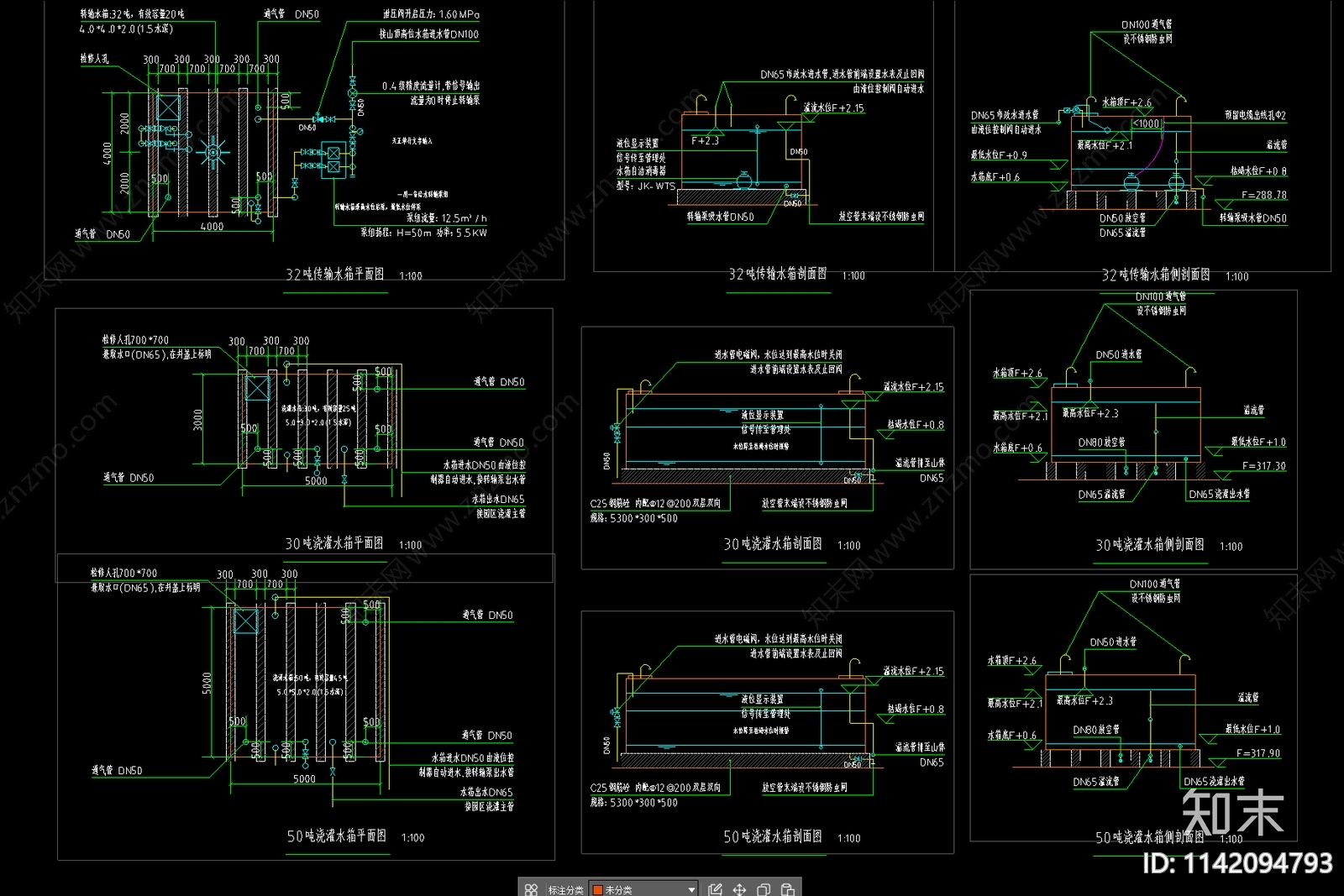Select the 32吨传输水箱剖面图 title
Screen dimensions: 1344x896
click(777, 274)
